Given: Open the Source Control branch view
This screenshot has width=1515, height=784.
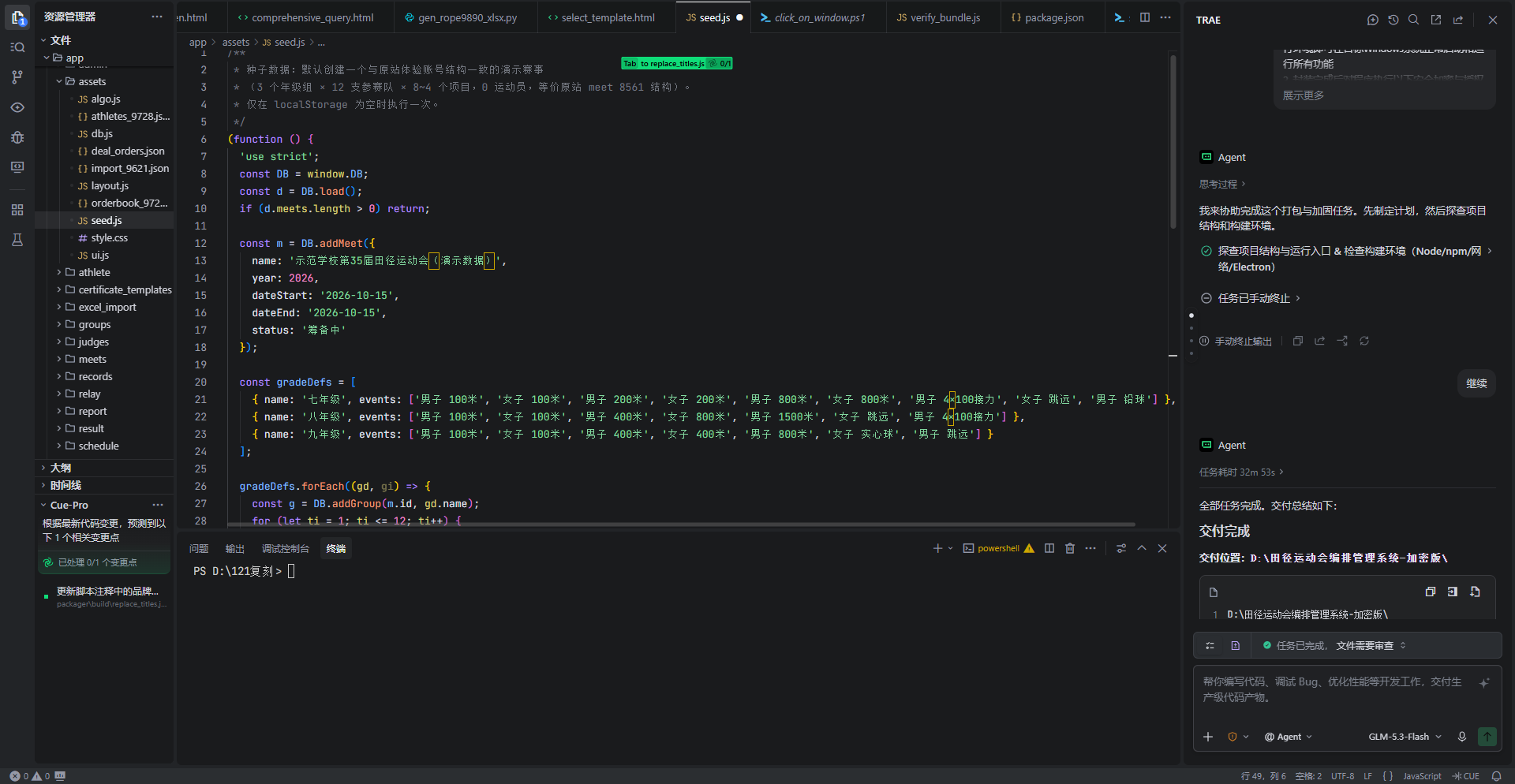Looking at the screenshot, I should tap(17, 77).
